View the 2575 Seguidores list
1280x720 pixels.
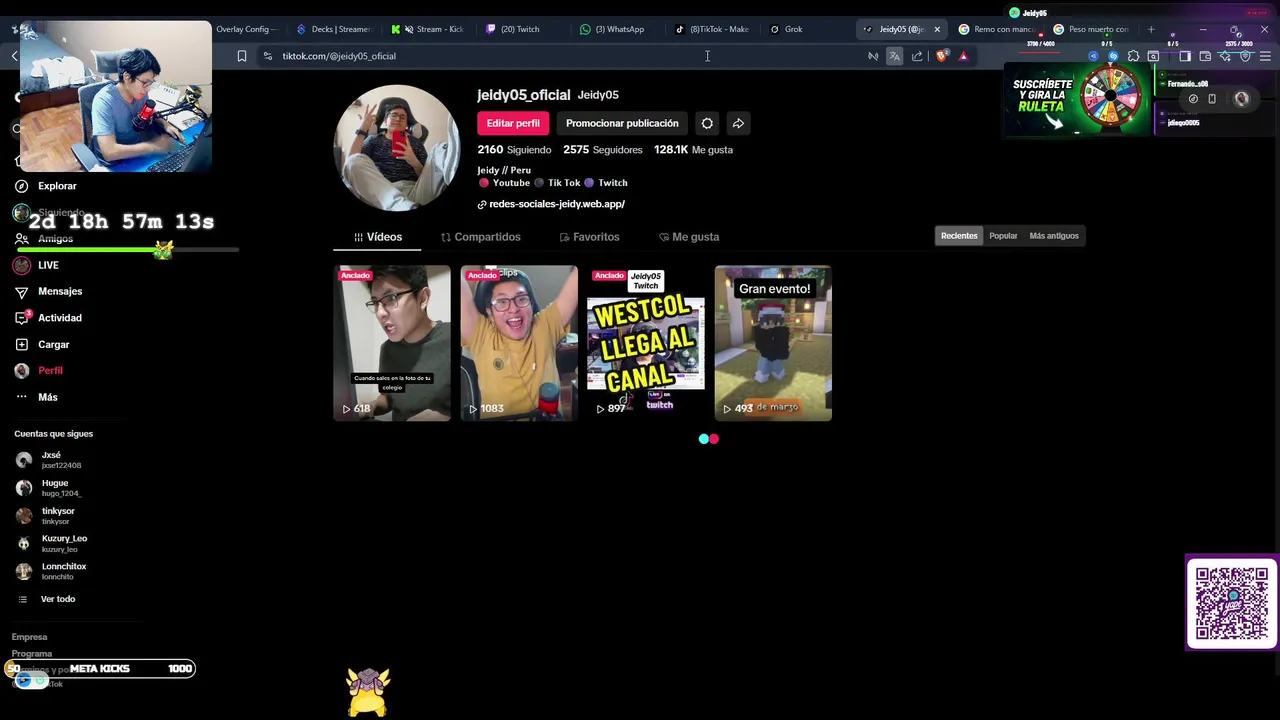[x=603, y=150]
